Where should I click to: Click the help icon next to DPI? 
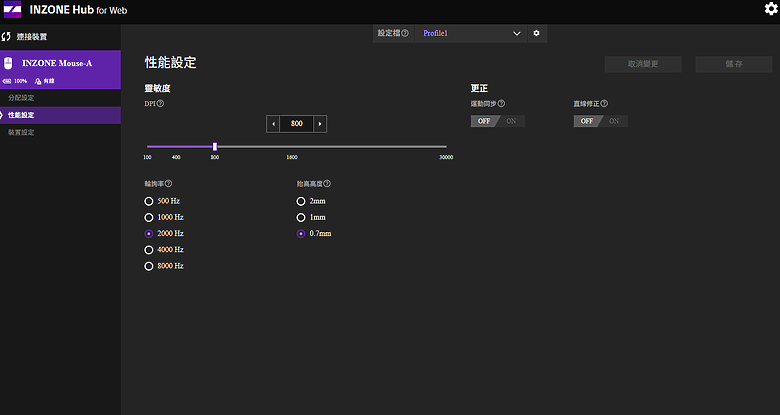tap(160, 104)
